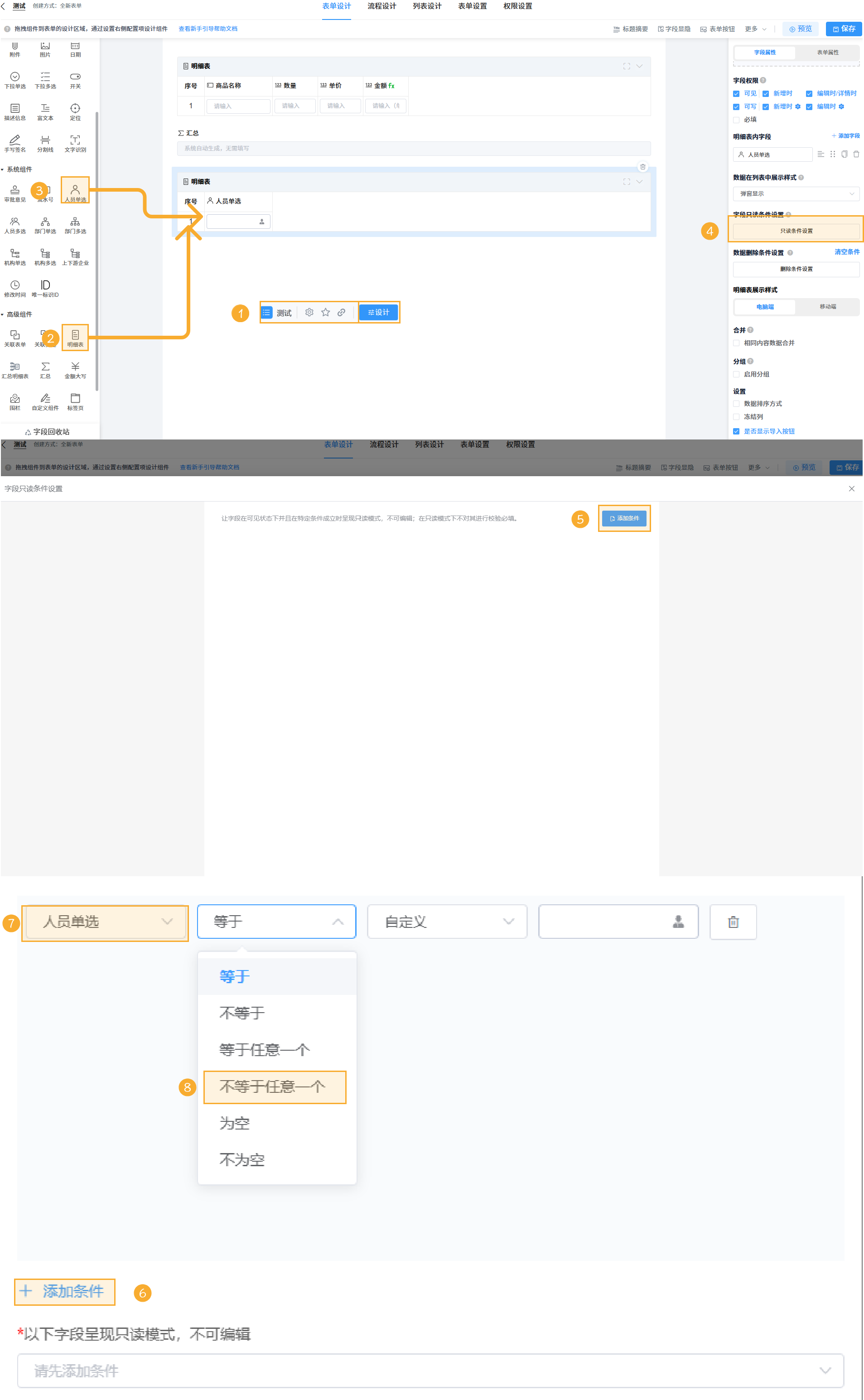Select the 人员单选 component in the sidebar
This screenshot has width=864, height=1400.
75,190
